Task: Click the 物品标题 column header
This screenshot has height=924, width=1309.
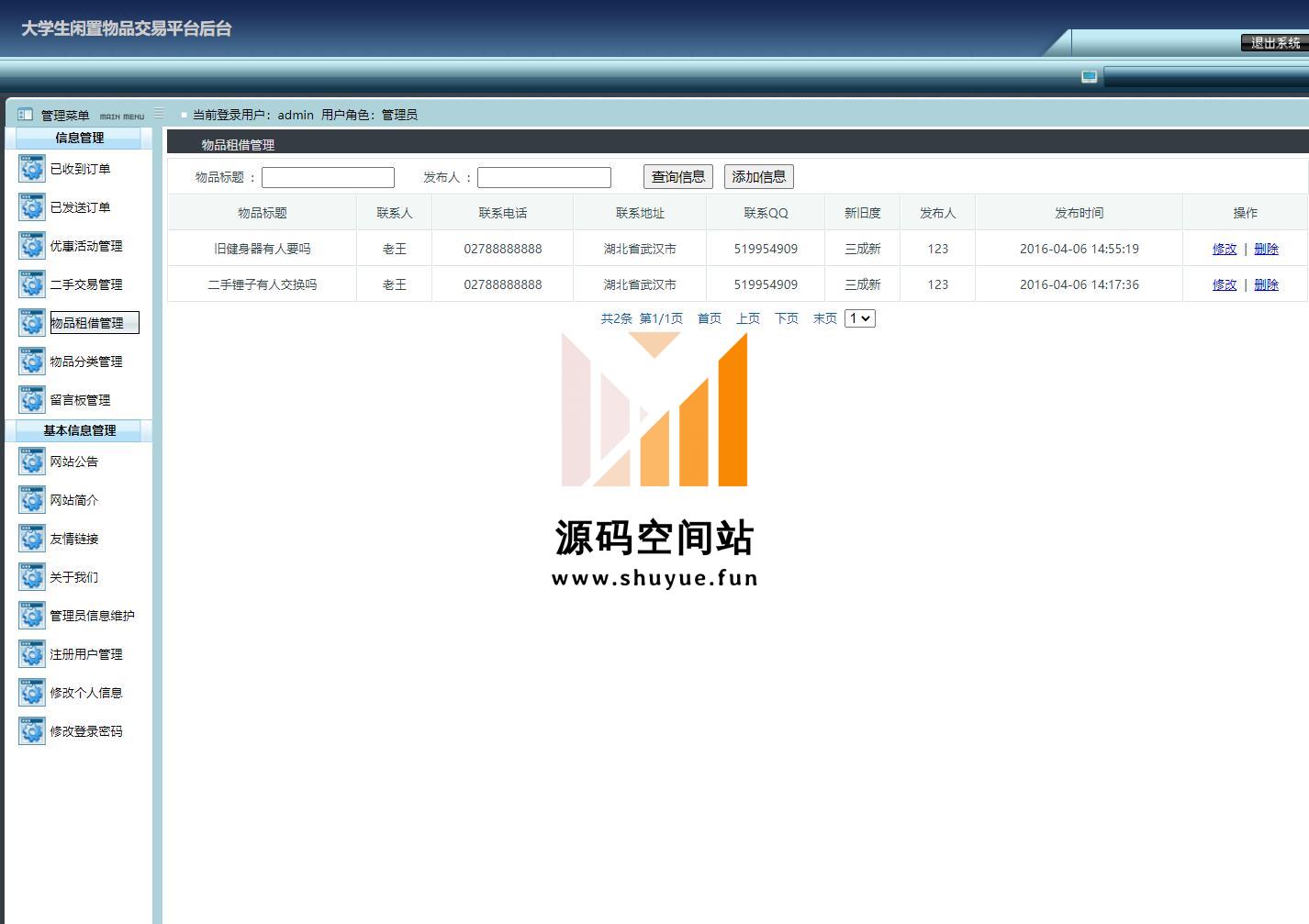Action: tap(263, 213)
